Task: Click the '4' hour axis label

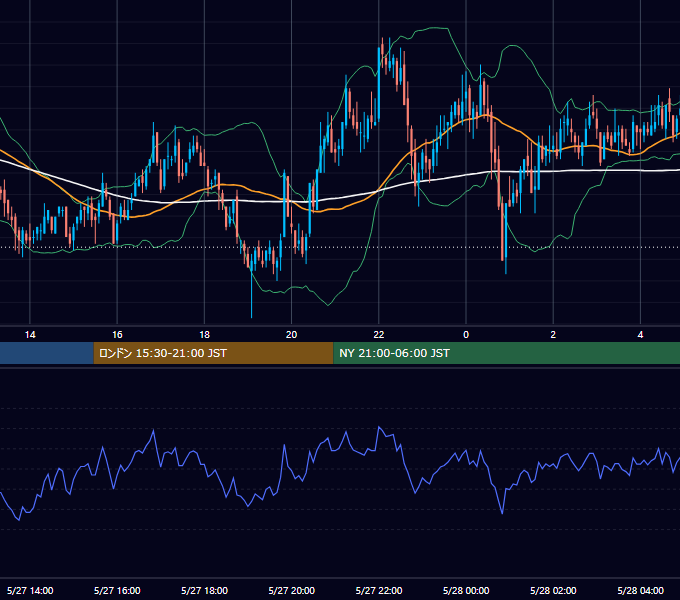Action: click(x=640, y=335)
